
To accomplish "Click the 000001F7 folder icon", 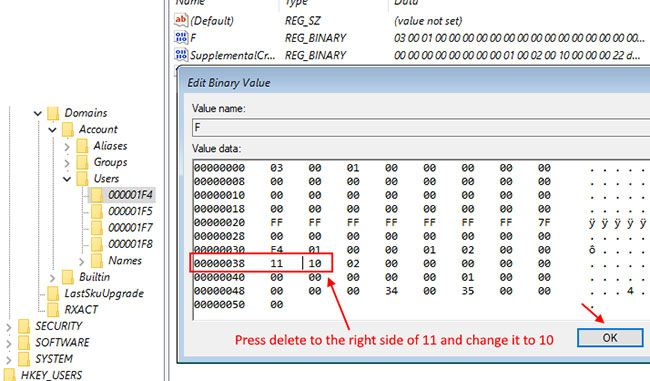I will click(x=97, y=228).
